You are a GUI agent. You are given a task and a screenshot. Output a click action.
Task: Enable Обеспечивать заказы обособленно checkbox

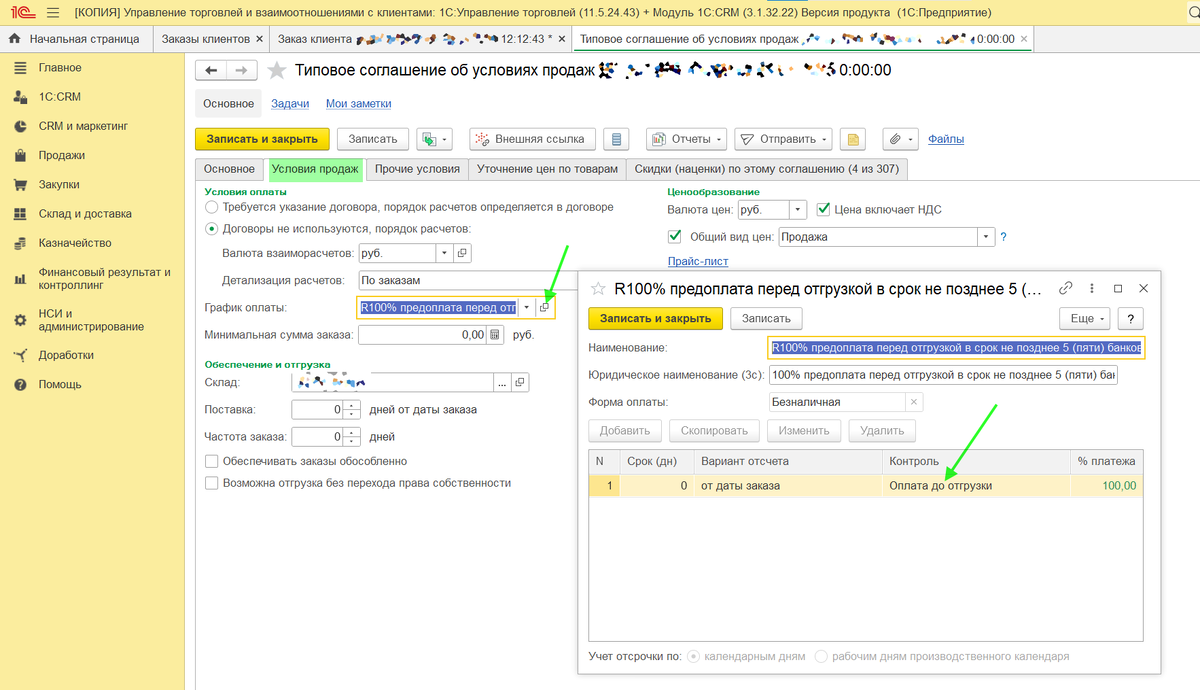point(211,461)
